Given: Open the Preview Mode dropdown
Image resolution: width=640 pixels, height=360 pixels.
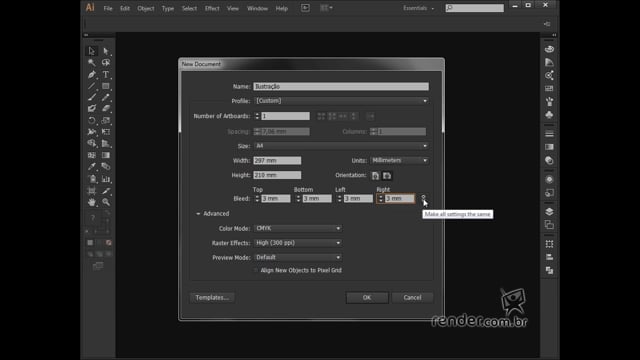Looking at the screenshot, I should pos(298,257).
